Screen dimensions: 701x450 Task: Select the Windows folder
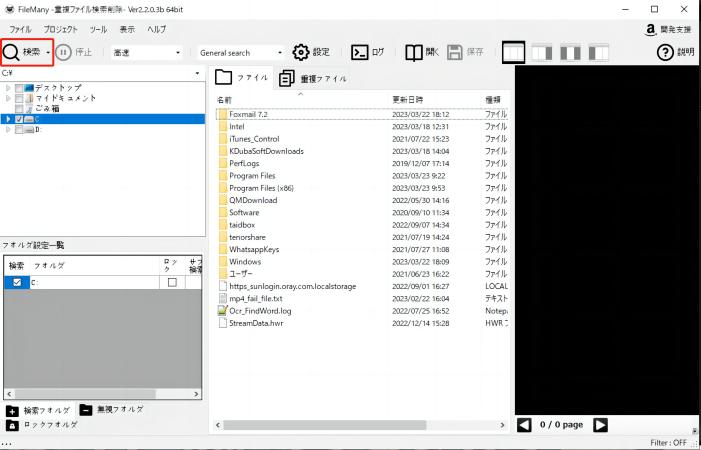click(245, 262)
